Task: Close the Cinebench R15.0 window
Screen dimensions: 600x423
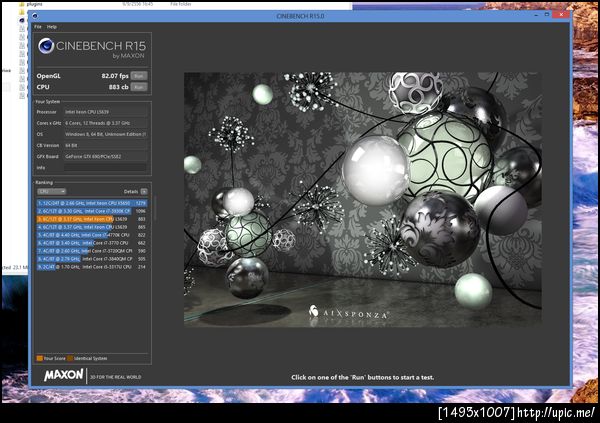Action: [x=561, y=15]
